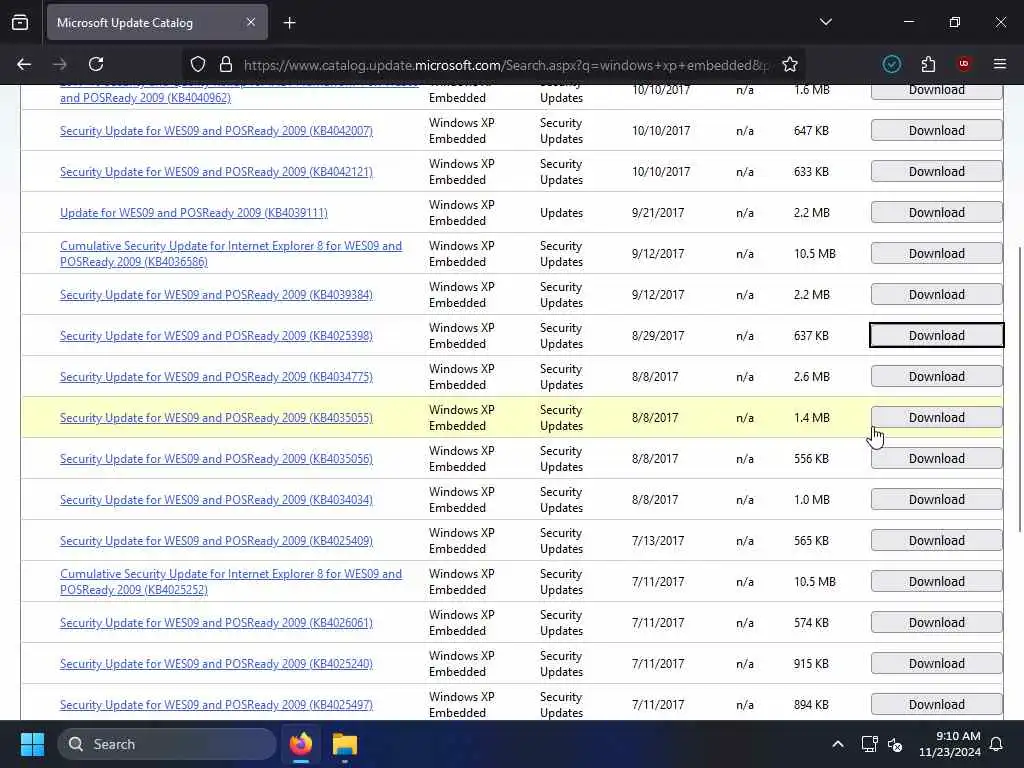Open the notifications bell icon
The image size is (1024, 768).
pyautogui.click(x=997, y=744)
